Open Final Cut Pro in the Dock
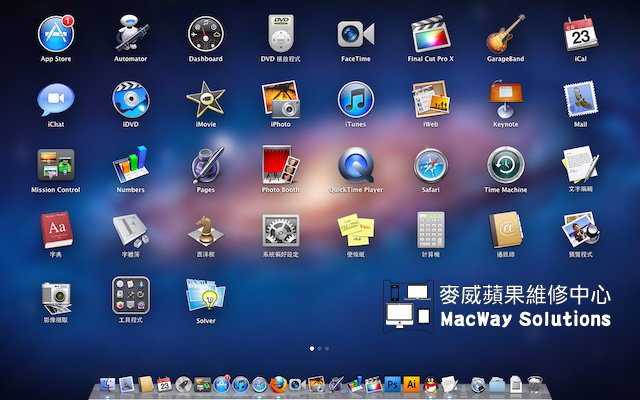This screenshot has height=400, width=640. pyautogui.click(x=373, y=384)
